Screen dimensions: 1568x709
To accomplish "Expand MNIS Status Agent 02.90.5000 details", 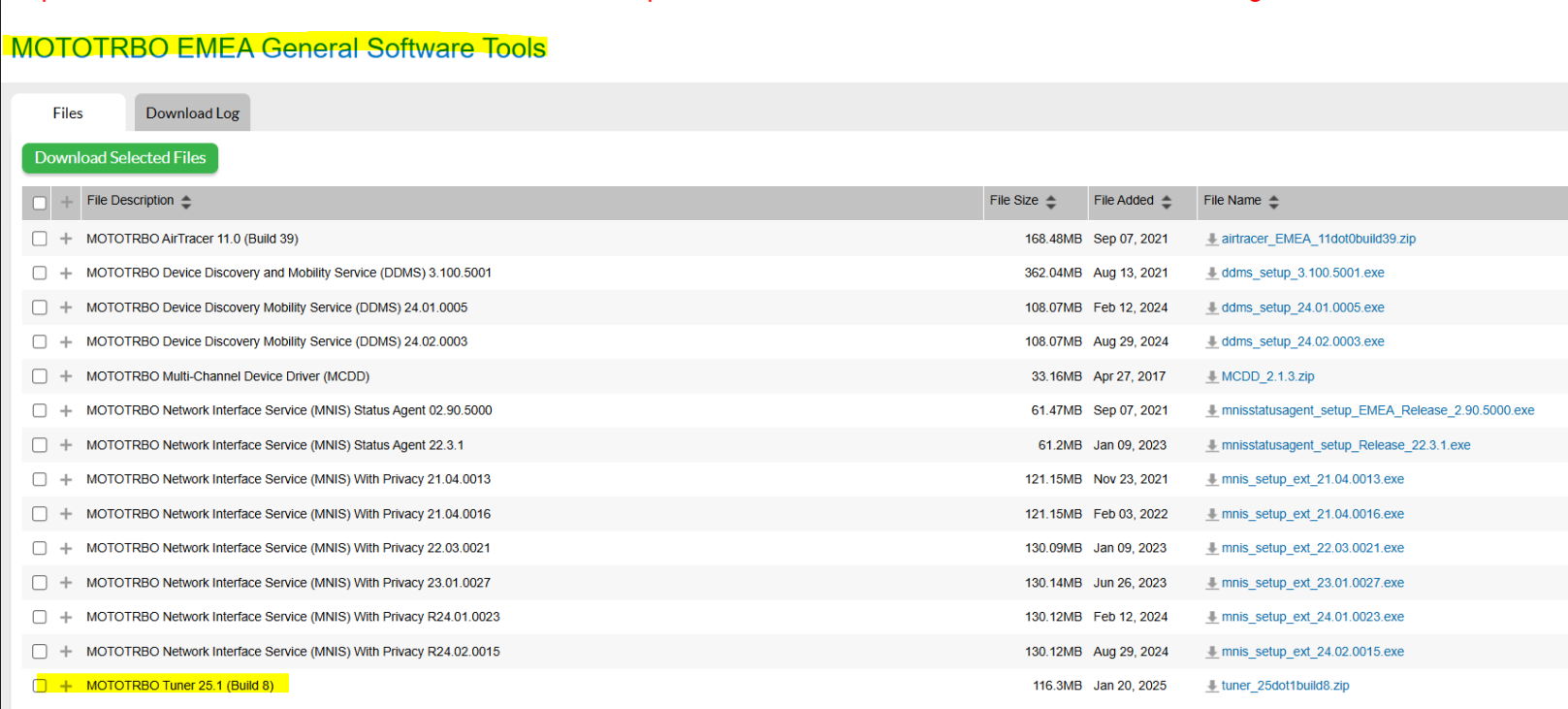I will (x=66, y=411).
